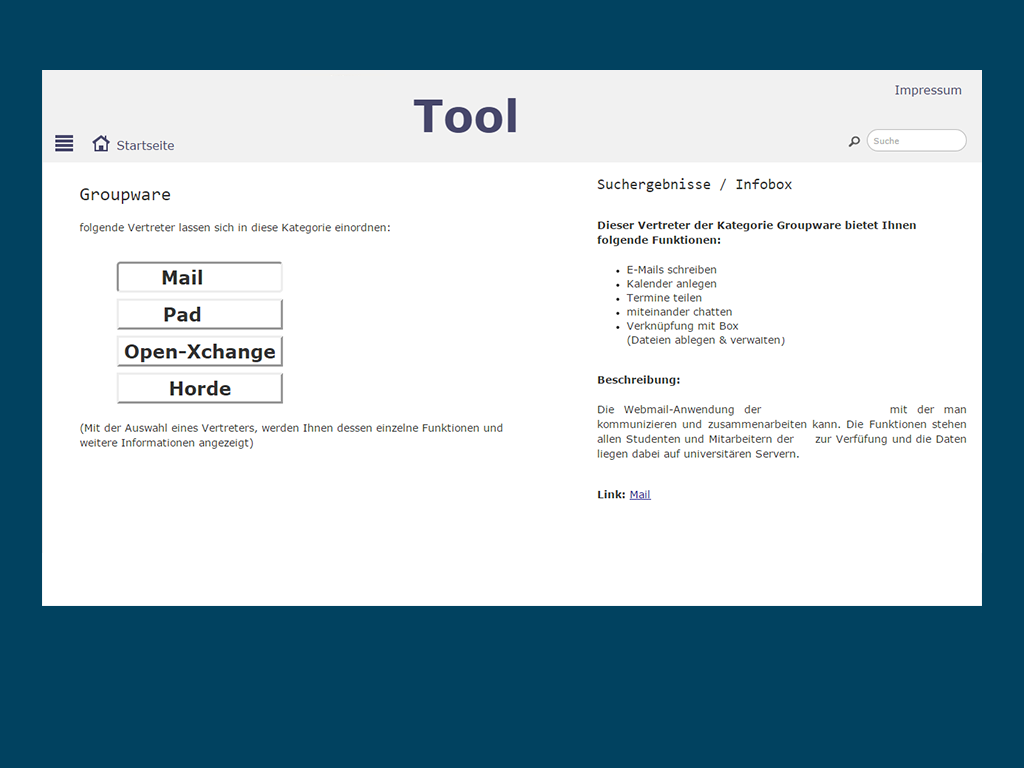Click the Tool page title
Viewport: 1024px width, 768px height.
point(466,116)
